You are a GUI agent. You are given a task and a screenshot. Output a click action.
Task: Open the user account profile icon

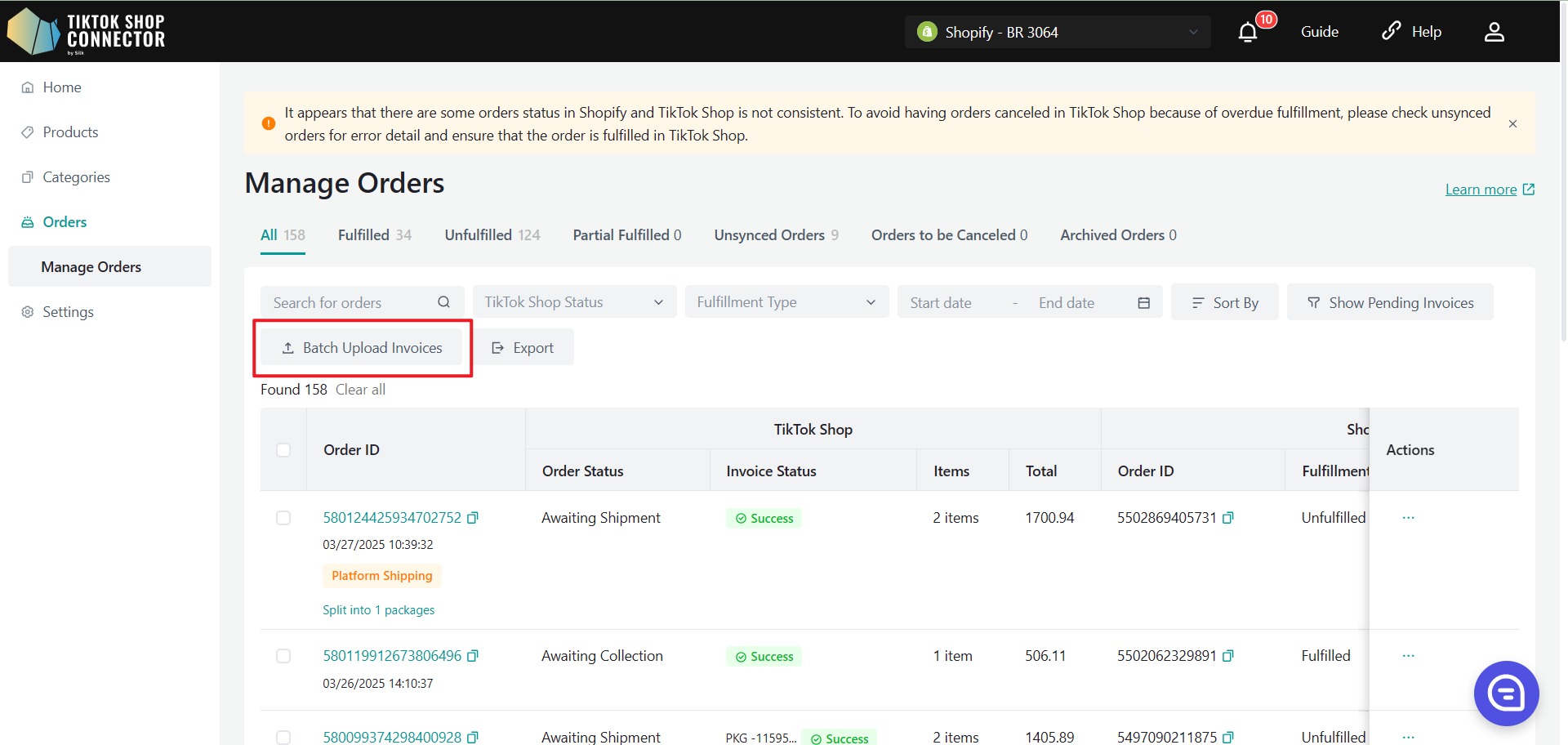(x=1494, y=32)
